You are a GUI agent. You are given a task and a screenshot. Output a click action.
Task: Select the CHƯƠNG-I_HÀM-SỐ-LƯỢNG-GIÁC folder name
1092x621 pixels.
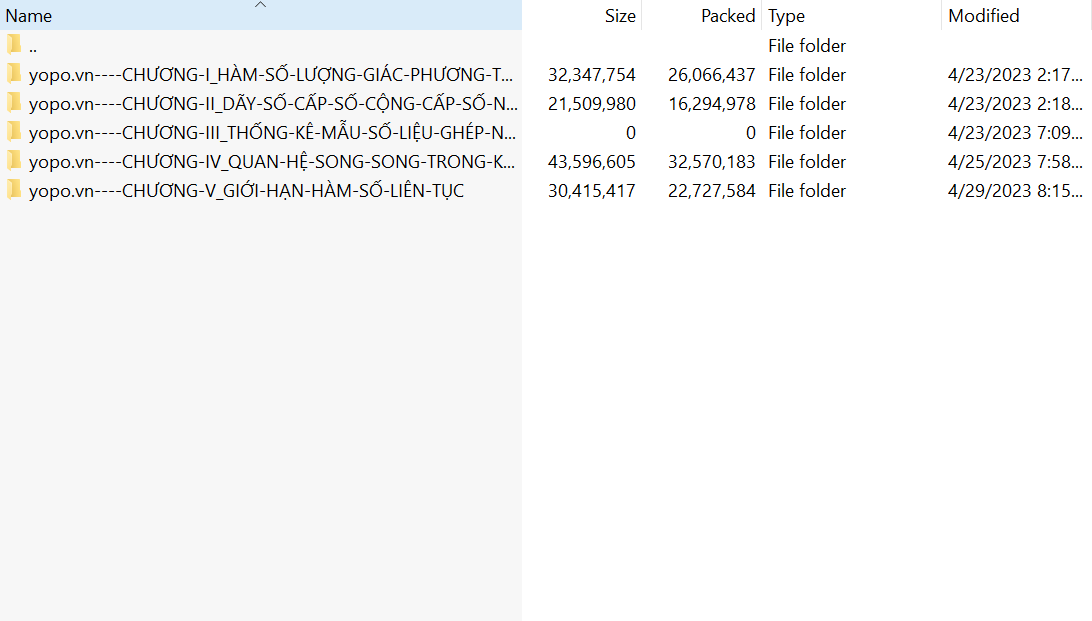pyautogui.click(x=272, y=75)
